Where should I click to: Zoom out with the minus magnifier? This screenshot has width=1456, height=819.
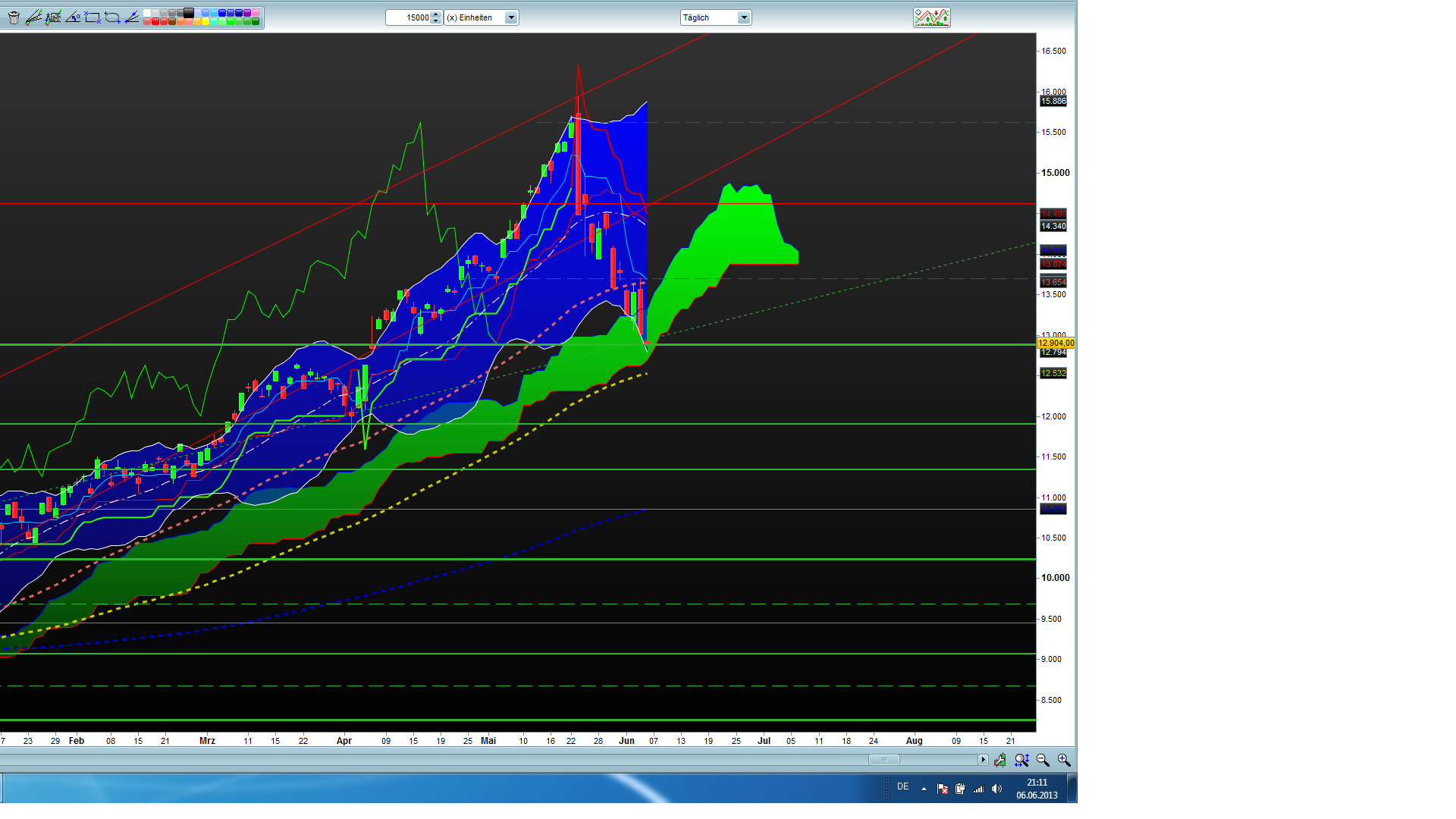1043,760
